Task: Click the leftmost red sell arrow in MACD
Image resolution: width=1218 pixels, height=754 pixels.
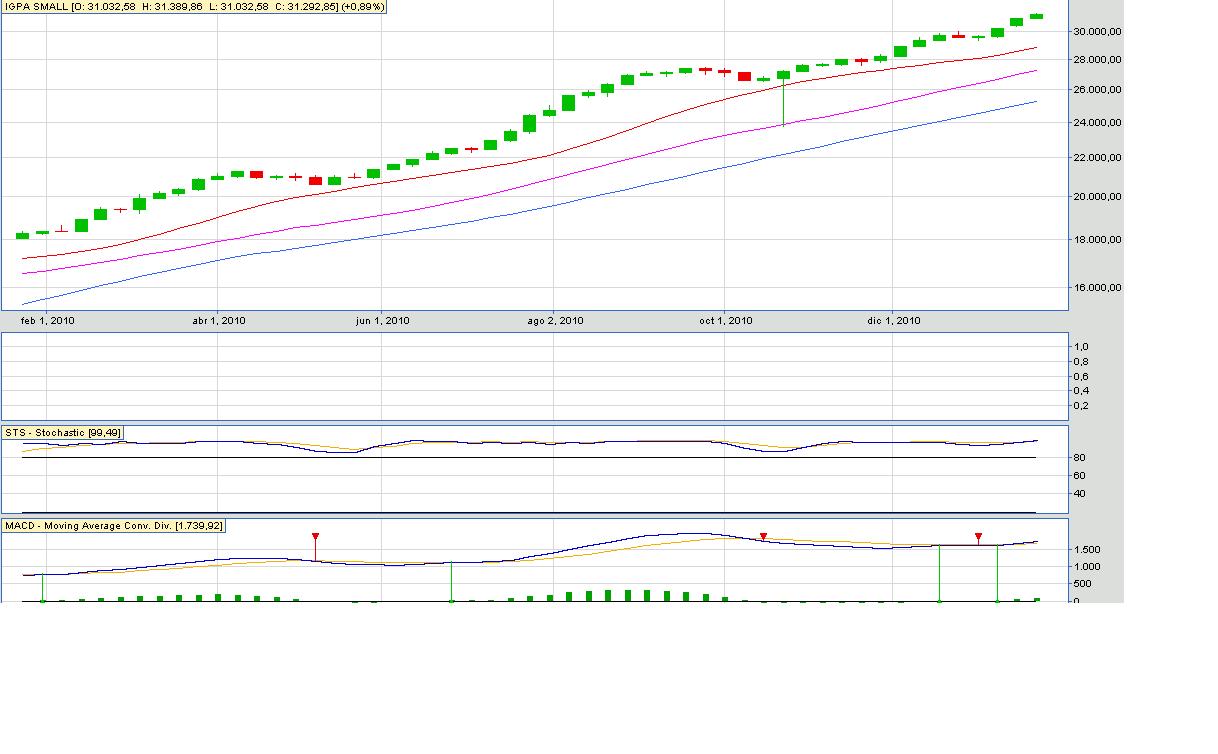Action: (315, 538)
